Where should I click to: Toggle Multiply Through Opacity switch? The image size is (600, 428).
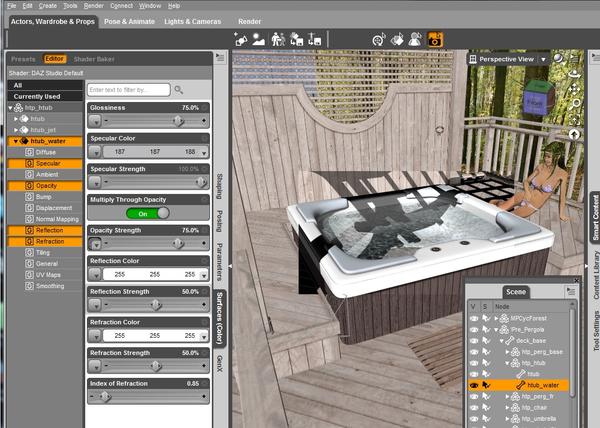148,213
